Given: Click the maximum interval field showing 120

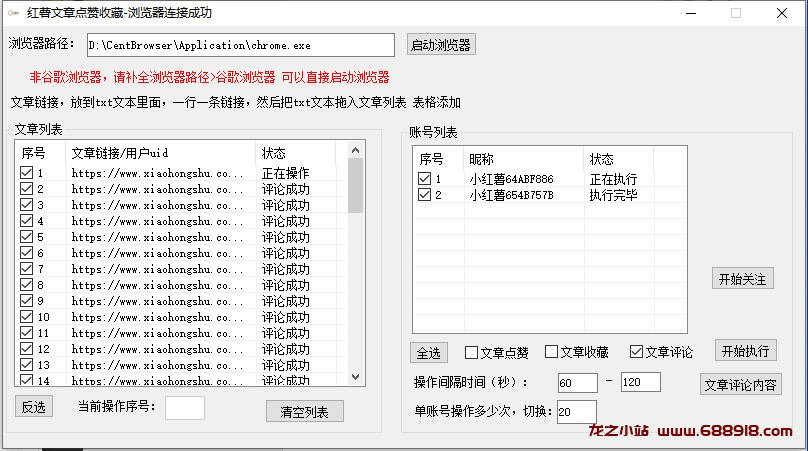Looking at the screenshot, I should click(640, 382).
